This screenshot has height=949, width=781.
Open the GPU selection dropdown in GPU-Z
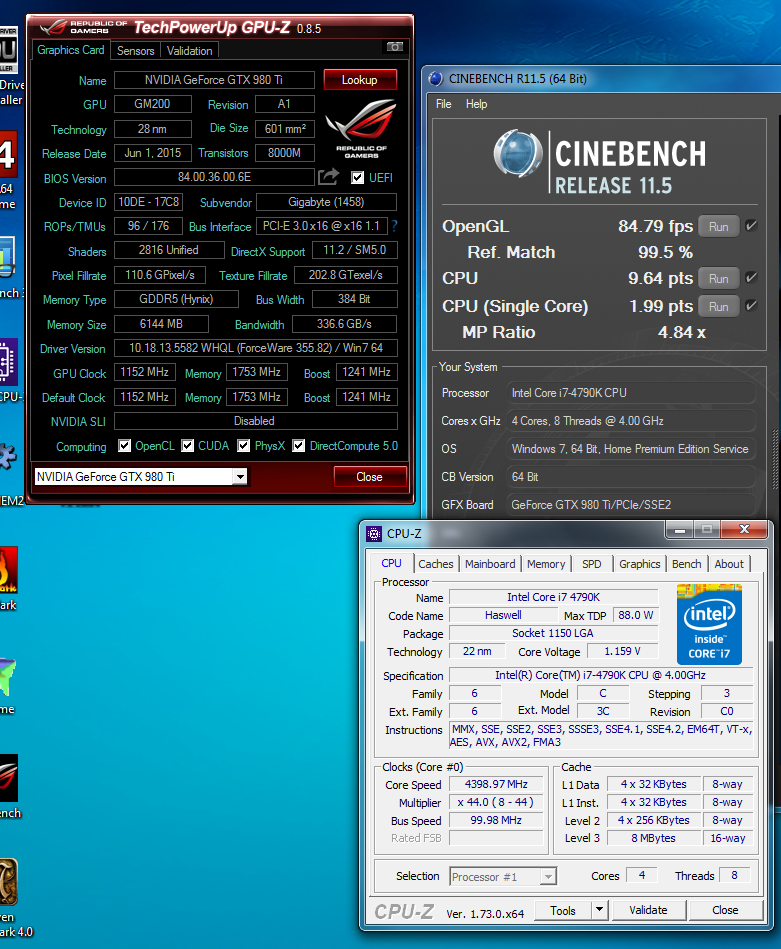[240, 477]
